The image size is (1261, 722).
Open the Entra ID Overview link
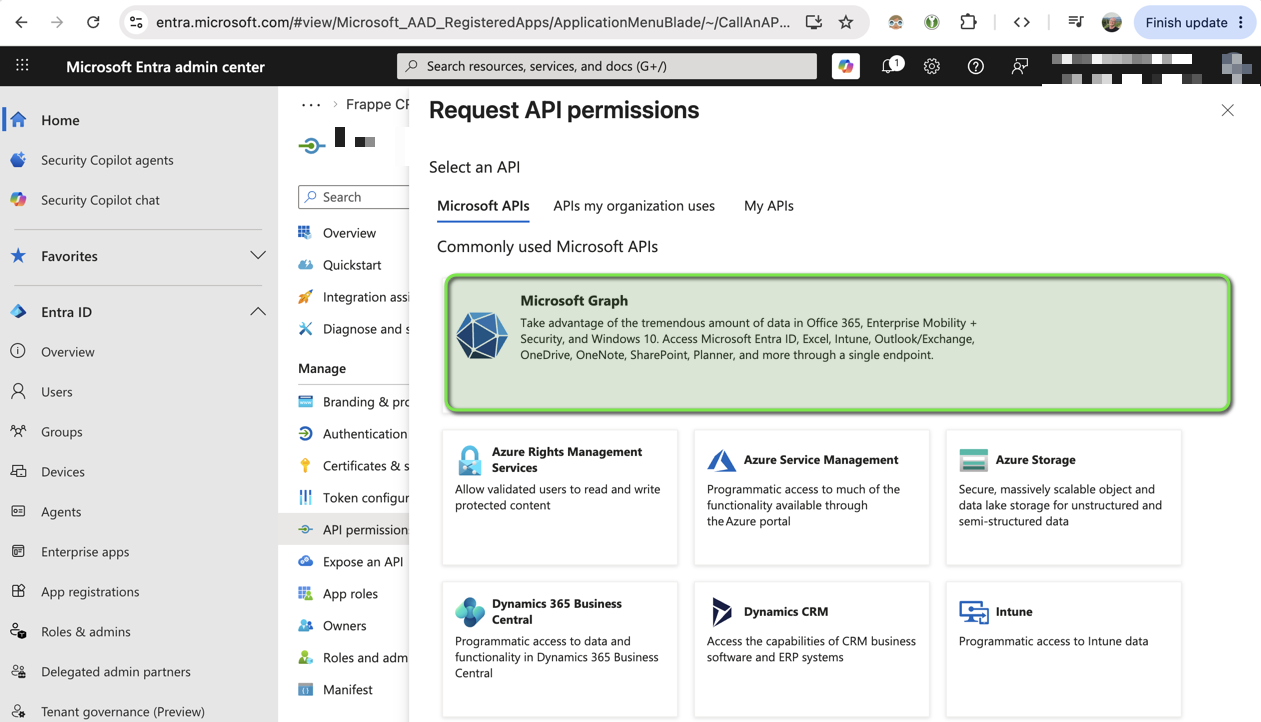[68, 351]
